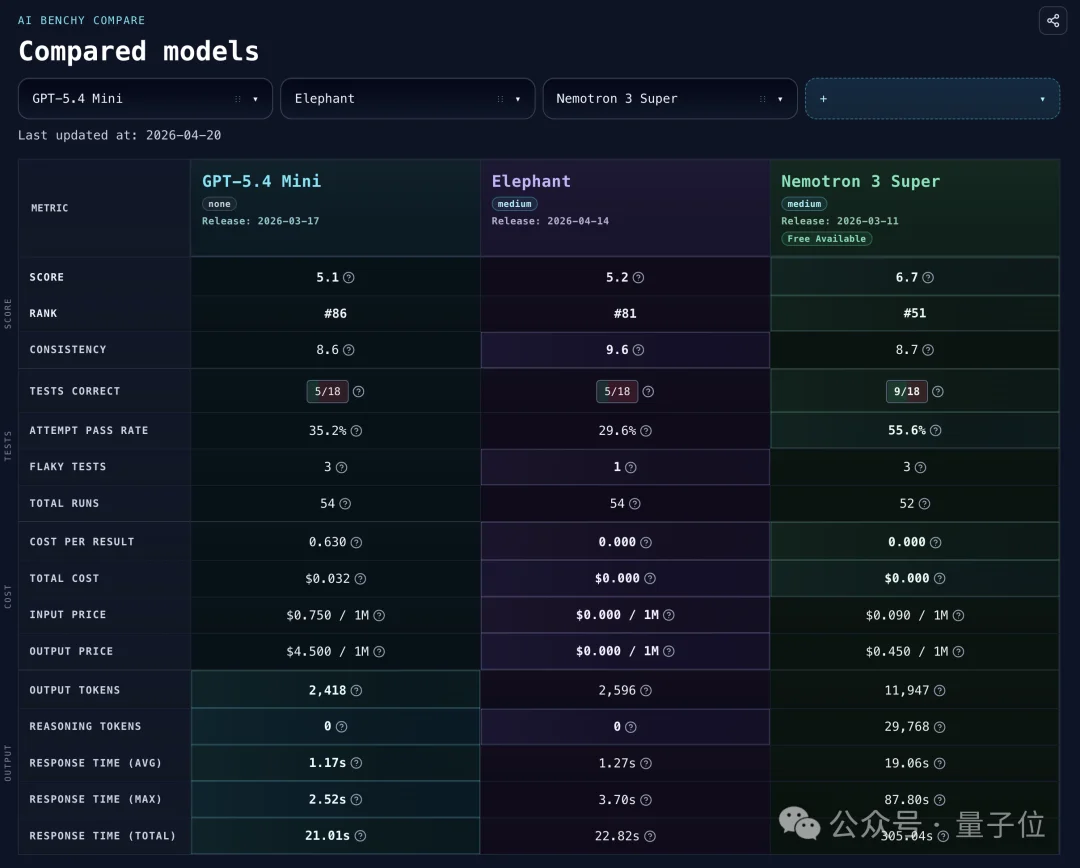Click help icon beside GPT-5.4 Mini score 5.1

[x=349, y=278]
